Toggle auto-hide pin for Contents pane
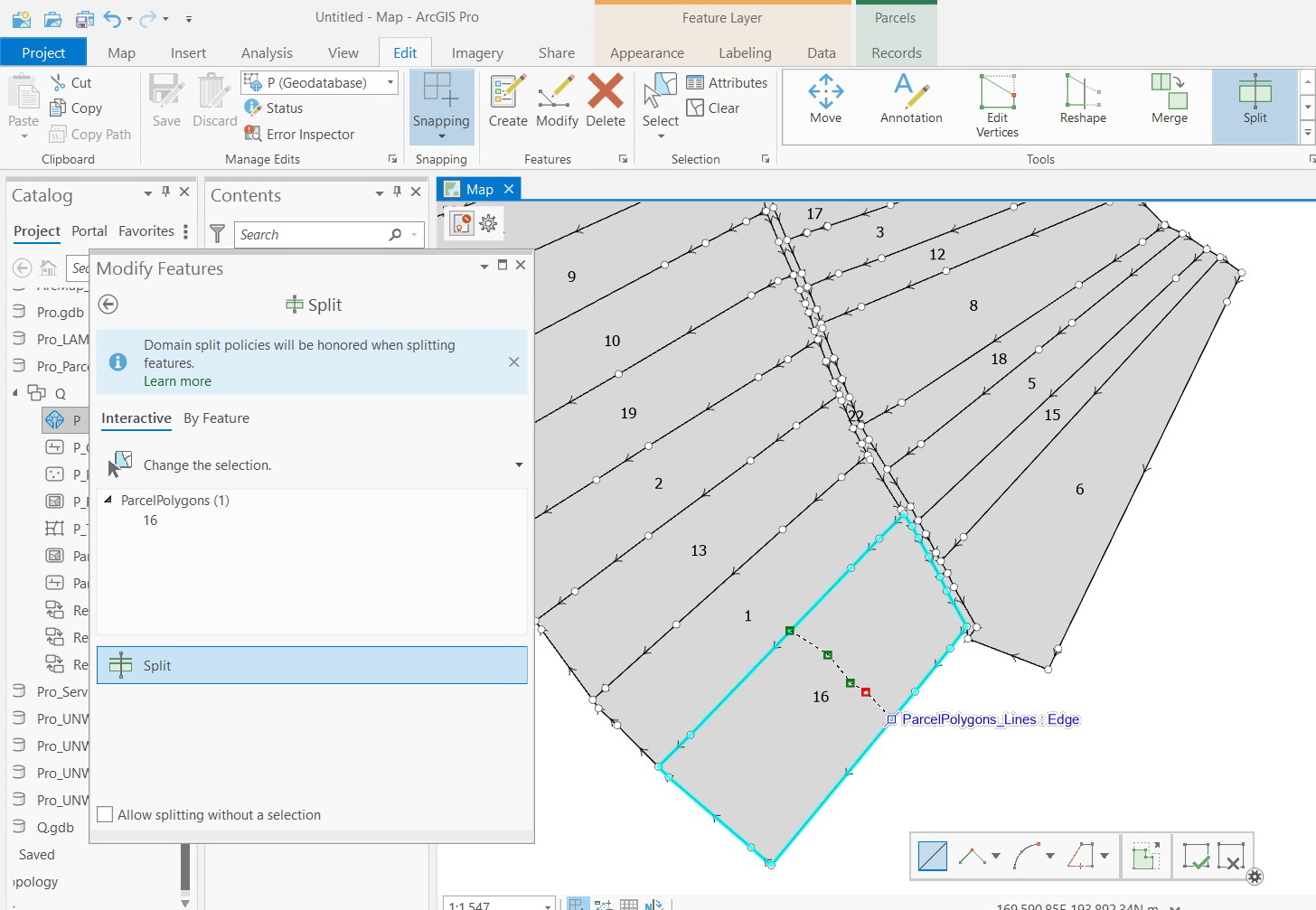 [x=397, y=192]
